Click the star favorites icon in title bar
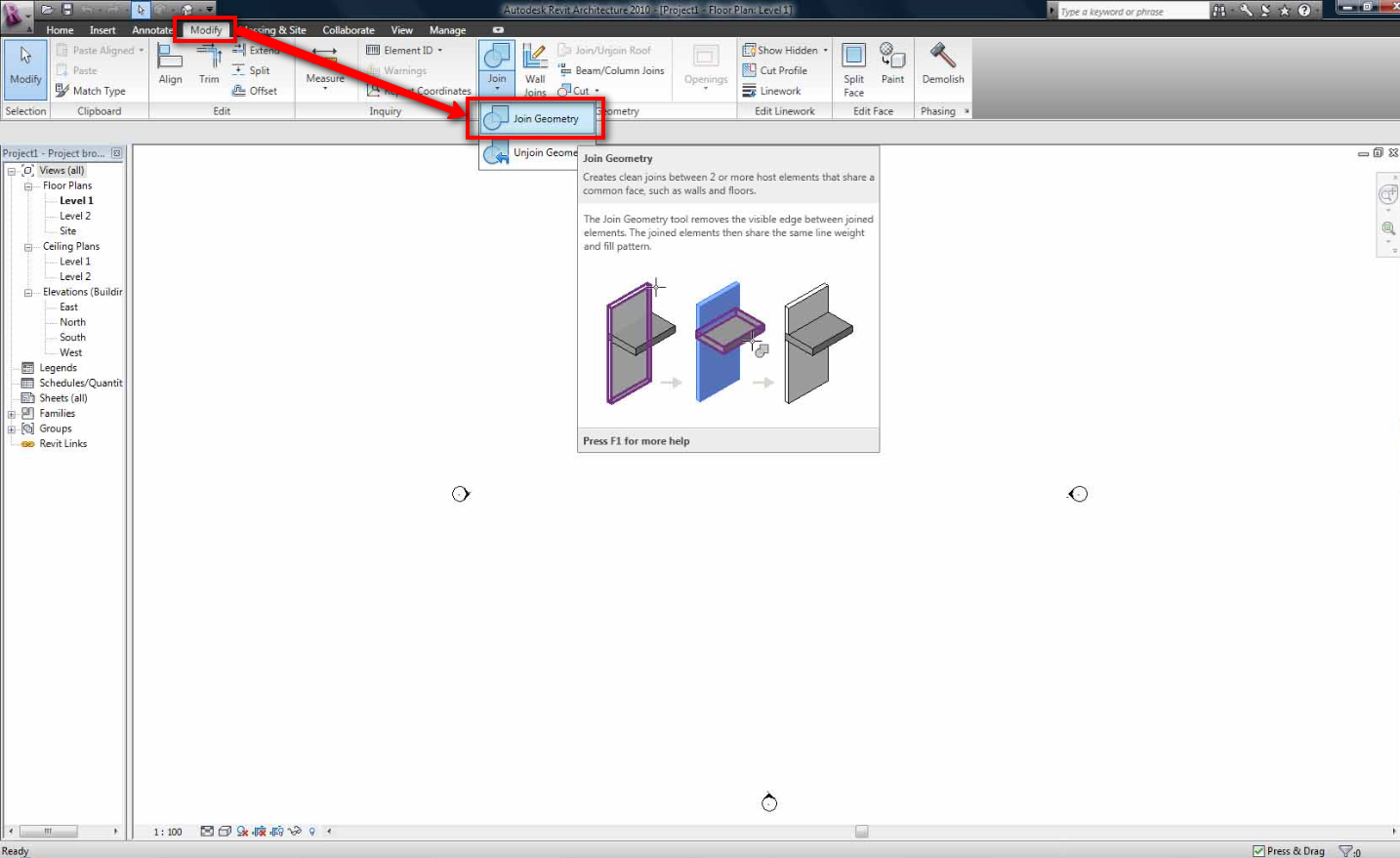Image resolution: width=1400 pixels, height=858 pixels. click(x=1285, y=11)
